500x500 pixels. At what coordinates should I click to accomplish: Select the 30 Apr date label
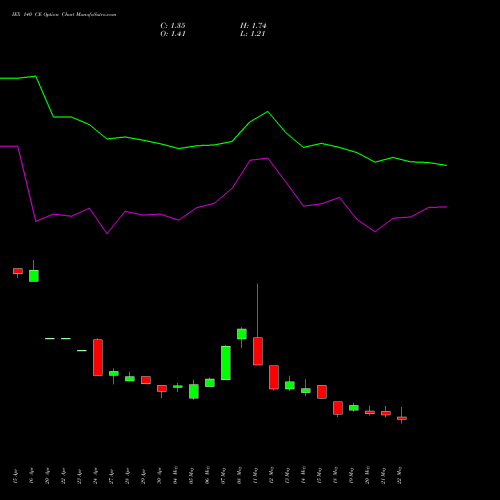click(159, 476)
